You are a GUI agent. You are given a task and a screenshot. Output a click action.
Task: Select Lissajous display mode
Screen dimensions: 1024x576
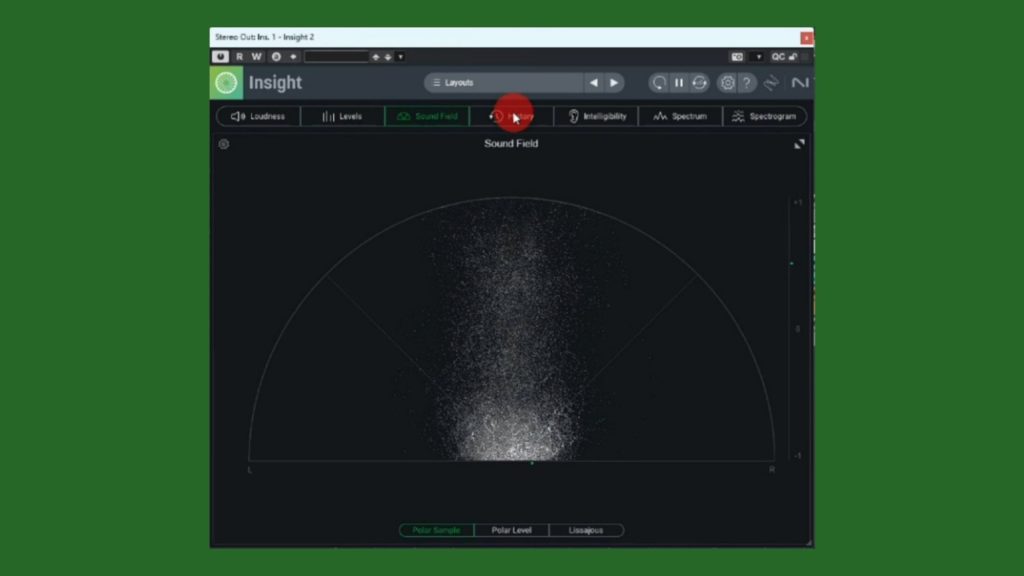pos(586,530)
